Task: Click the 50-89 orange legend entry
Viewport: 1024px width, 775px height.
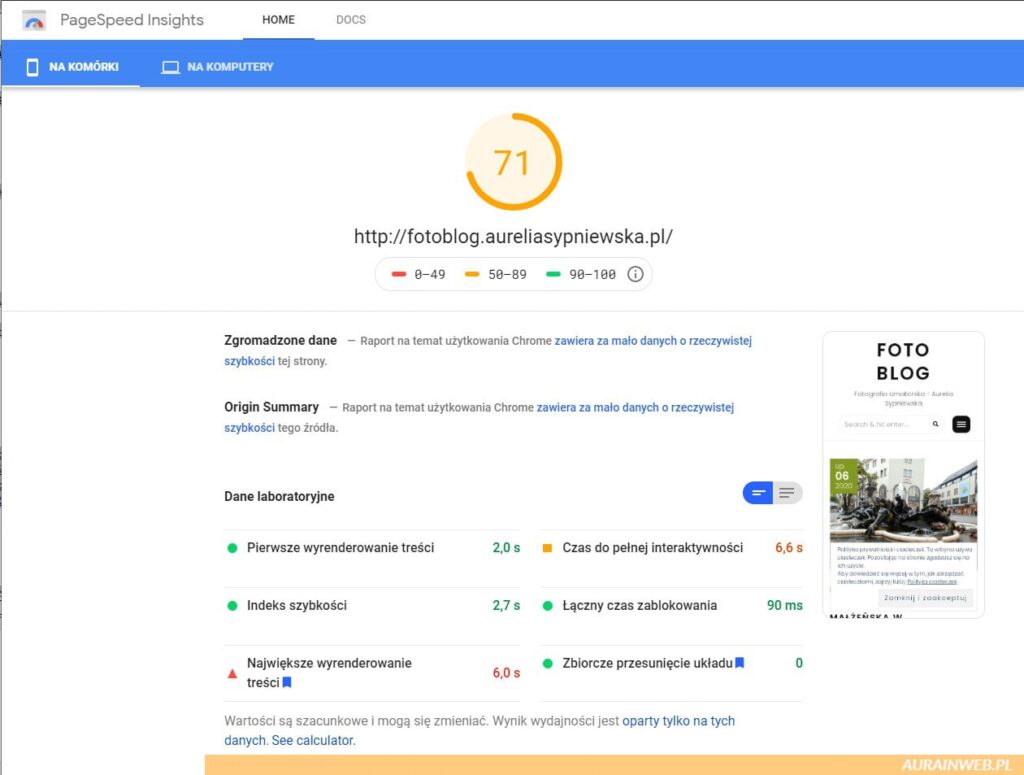Action: click(x=496, y=274)
